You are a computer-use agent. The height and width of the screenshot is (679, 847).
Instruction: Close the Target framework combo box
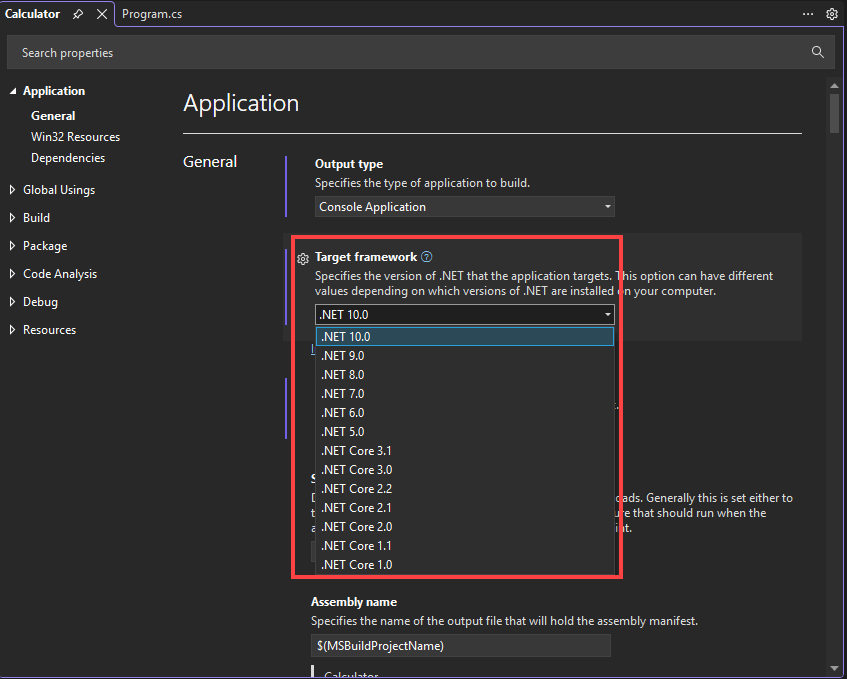607,314
